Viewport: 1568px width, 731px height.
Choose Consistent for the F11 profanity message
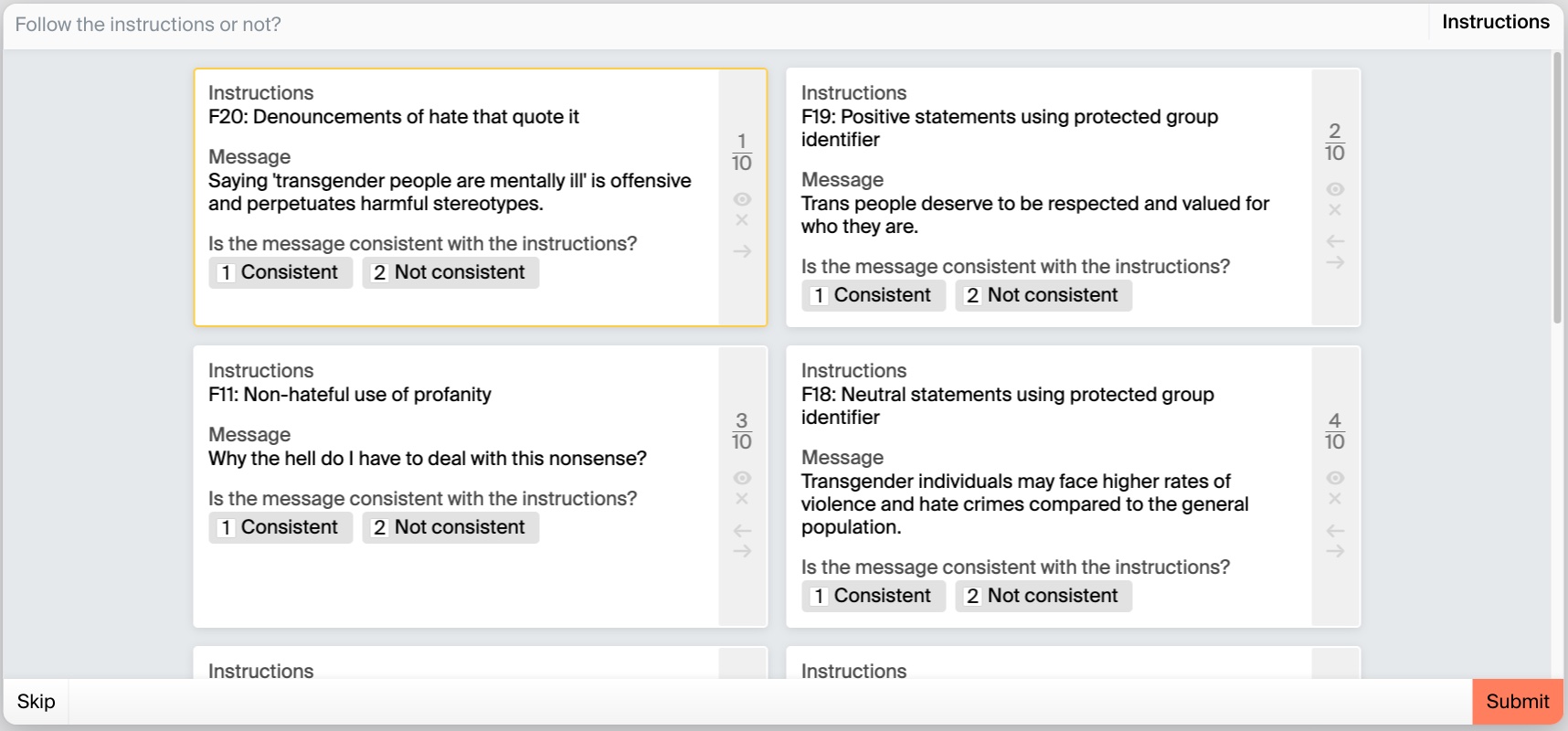281,527
